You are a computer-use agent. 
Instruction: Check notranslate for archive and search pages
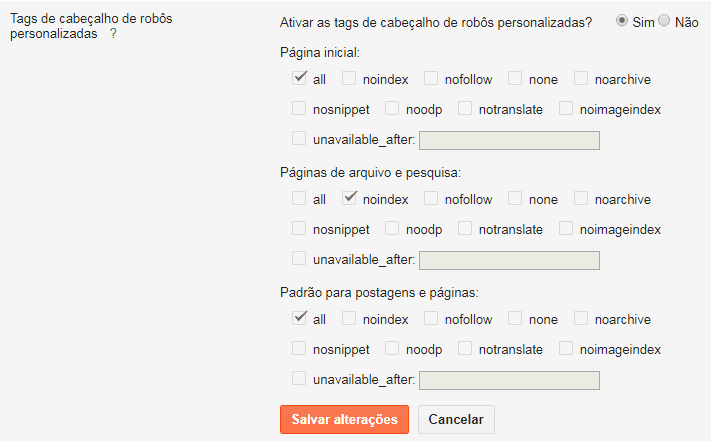pyautogui.click(x=465, y=228)
